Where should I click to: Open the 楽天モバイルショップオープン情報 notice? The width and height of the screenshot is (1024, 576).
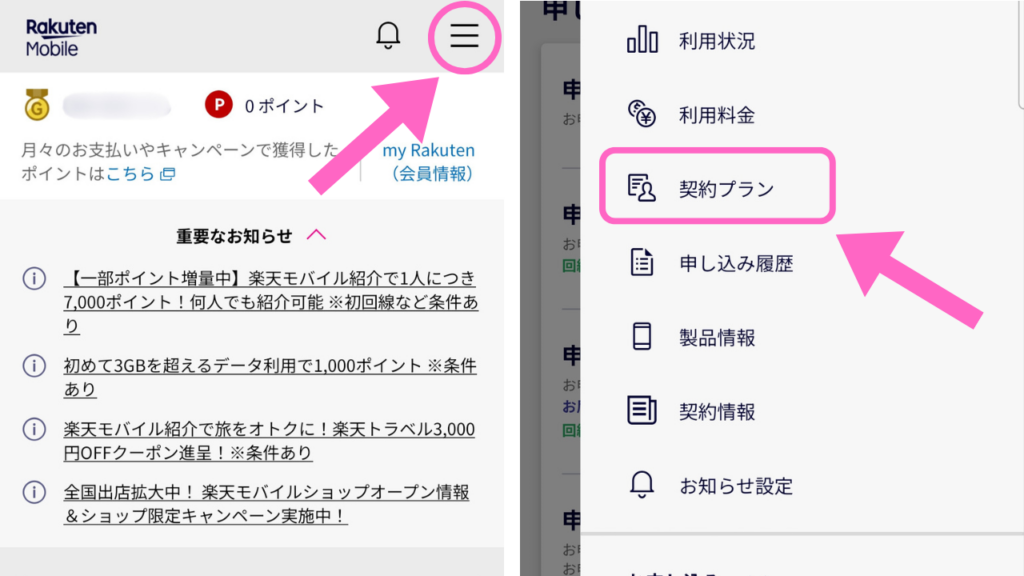(x=266, y=504)
